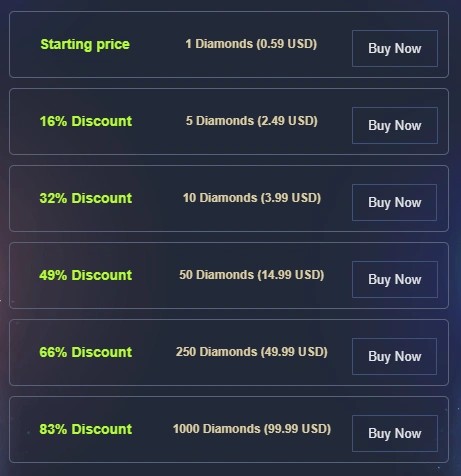
Task: Select the 1000 Diamonds (99.99 USD) text
Action: (x=252, y=429)
